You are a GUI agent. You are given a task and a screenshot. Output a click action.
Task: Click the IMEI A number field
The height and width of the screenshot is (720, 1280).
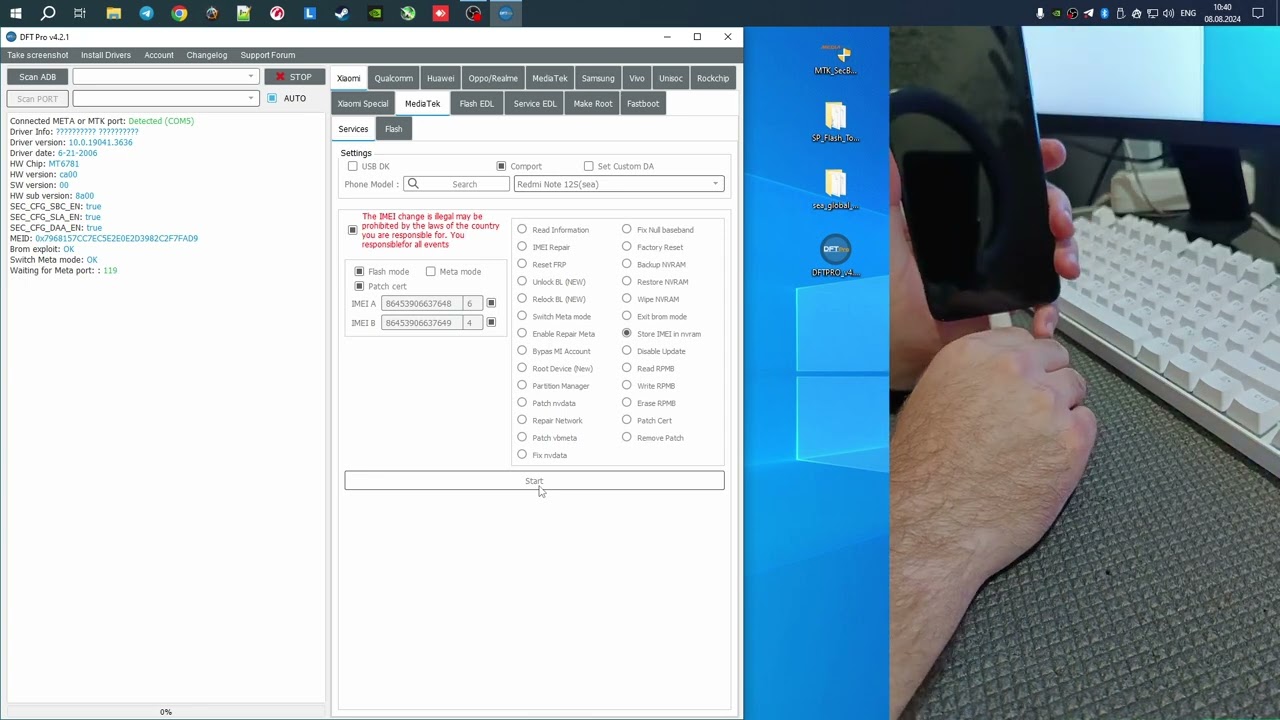(x=420, y=303)
